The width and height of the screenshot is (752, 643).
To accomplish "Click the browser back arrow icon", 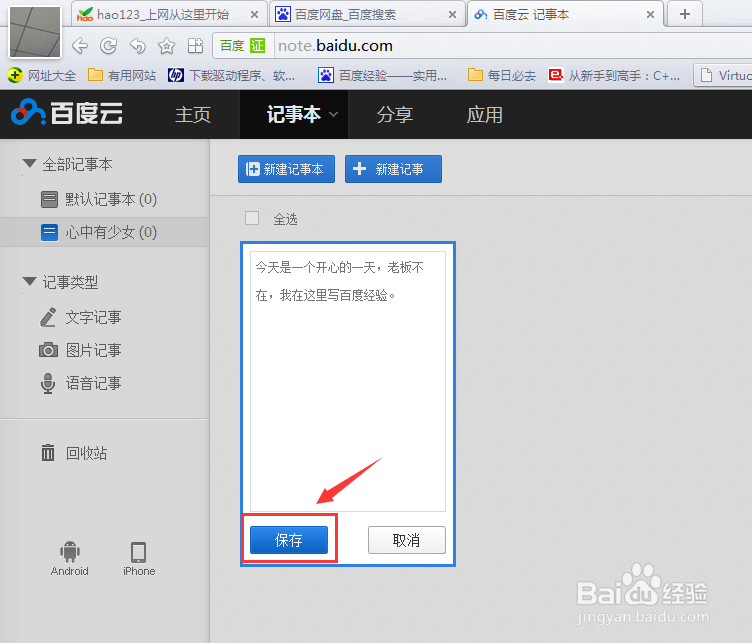I will (x=80, y=46).
